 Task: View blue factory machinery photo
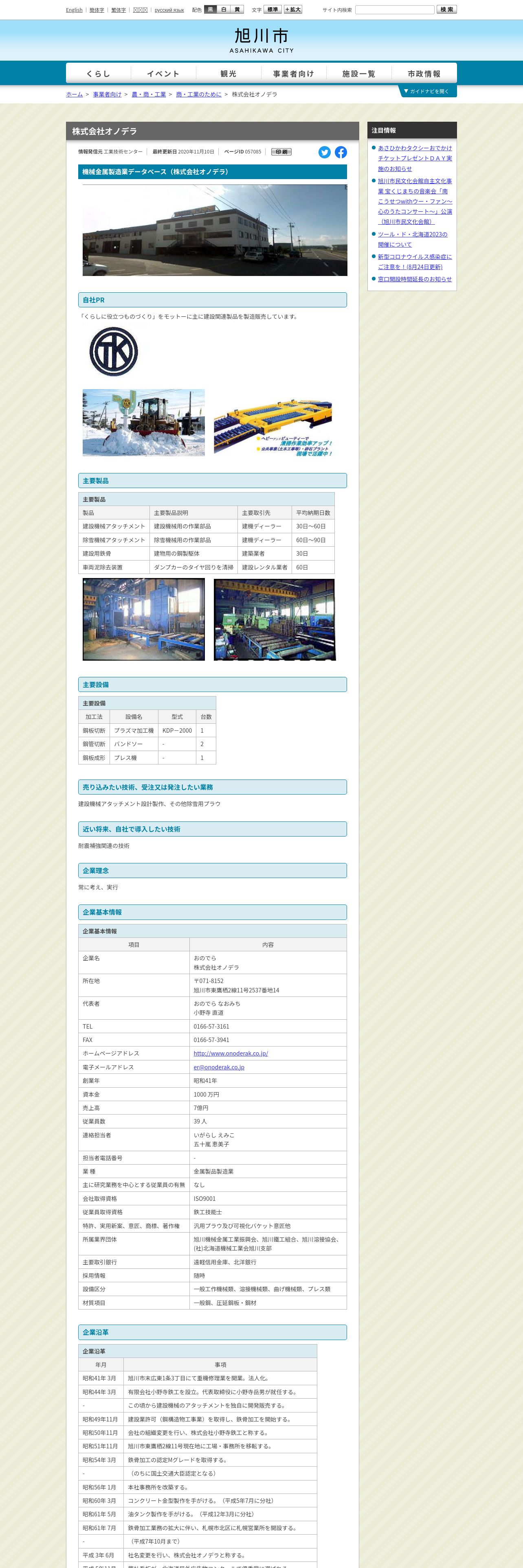pos(144,620)
